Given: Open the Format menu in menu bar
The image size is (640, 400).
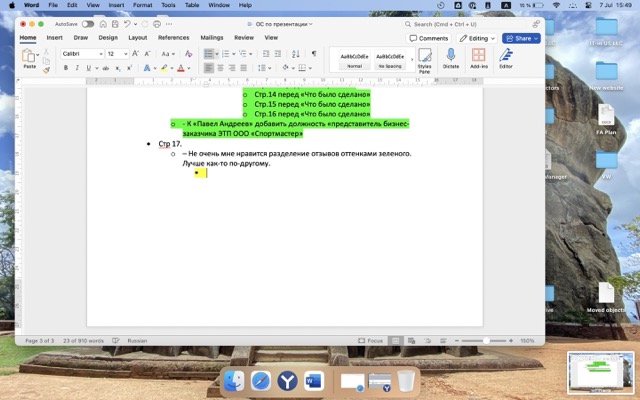Looking at the screenshot, I should coord(143,5).
